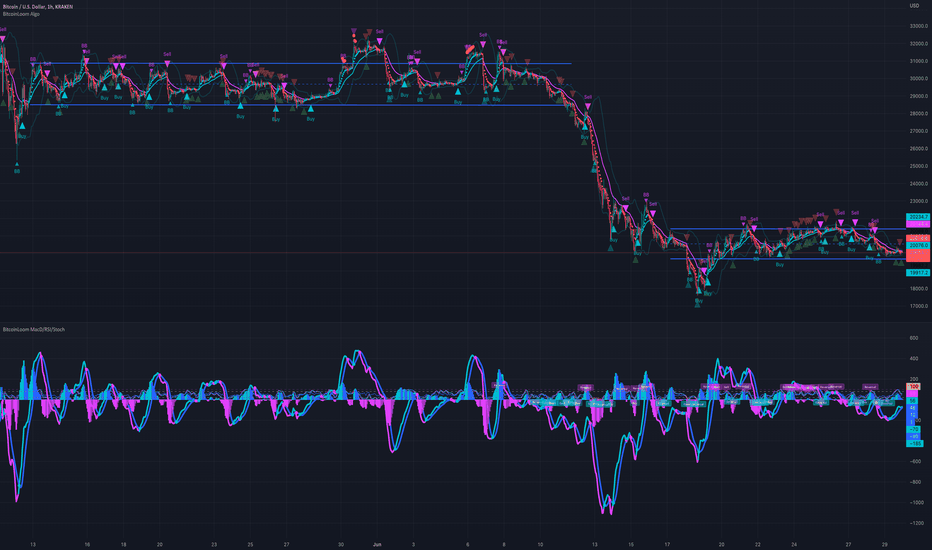Click the 31000.0 price axis label
The image size is (932, 550).
click(x=918, y=61)
